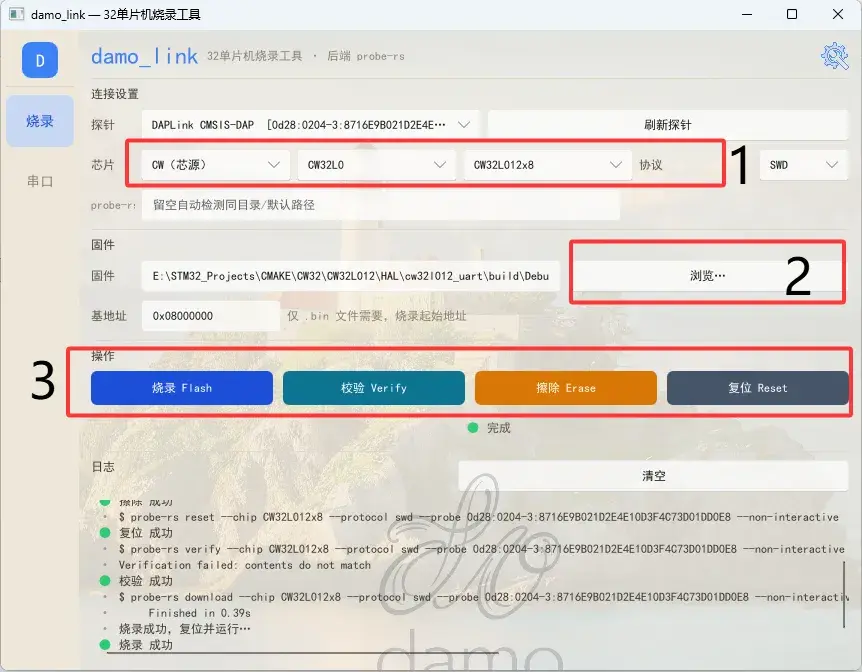Image resolution: width=862 pixels, height=672 pixels.
Task: Click the 'probe-rs reset' command log line
Action: 479,517
